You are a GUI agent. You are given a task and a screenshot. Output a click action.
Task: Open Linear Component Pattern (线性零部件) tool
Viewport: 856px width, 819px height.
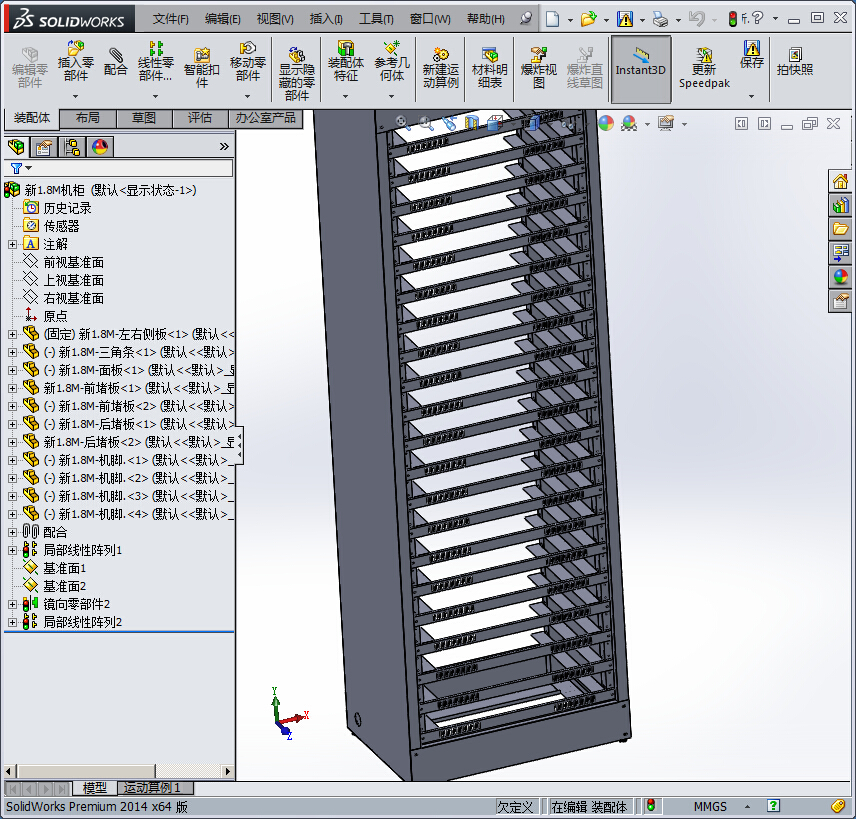pyautogui.click(x=156, y=61)
